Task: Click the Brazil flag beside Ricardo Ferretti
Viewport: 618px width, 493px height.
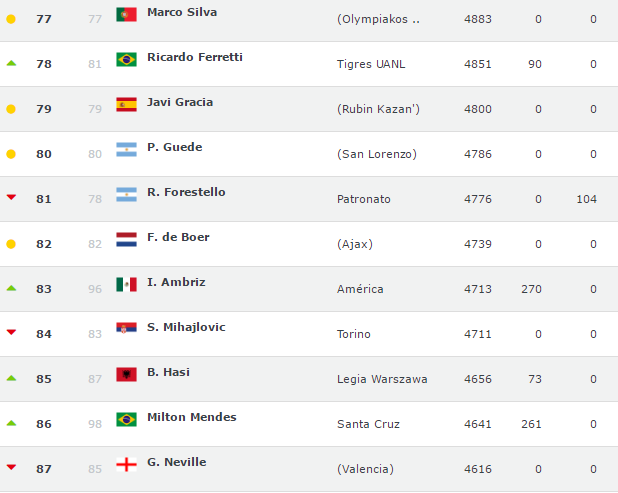Action: click(126, 59)
